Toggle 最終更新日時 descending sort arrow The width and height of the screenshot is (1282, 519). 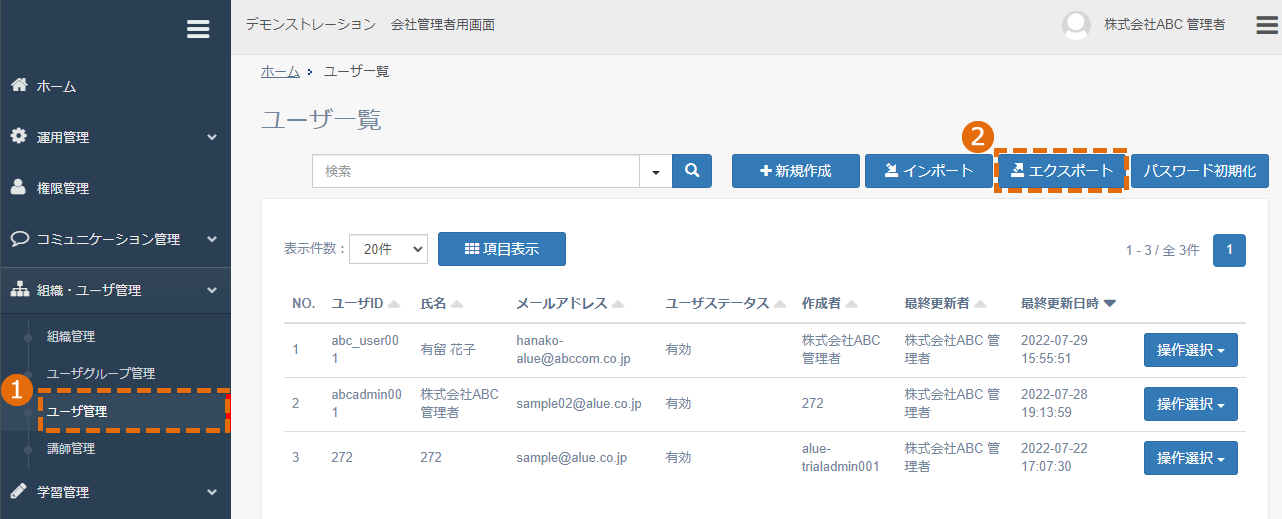[1110, 304]
